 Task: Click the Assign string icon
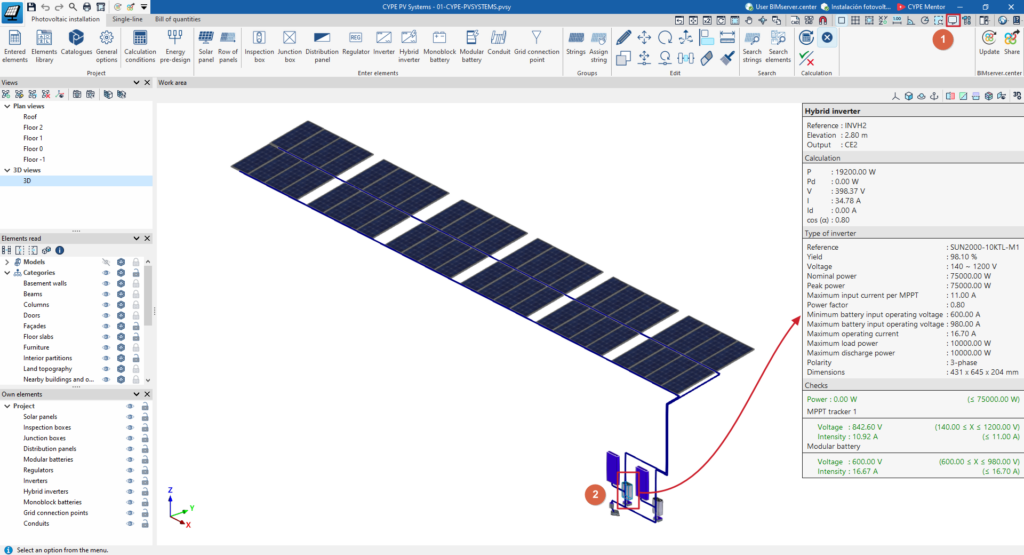[598, 46]
